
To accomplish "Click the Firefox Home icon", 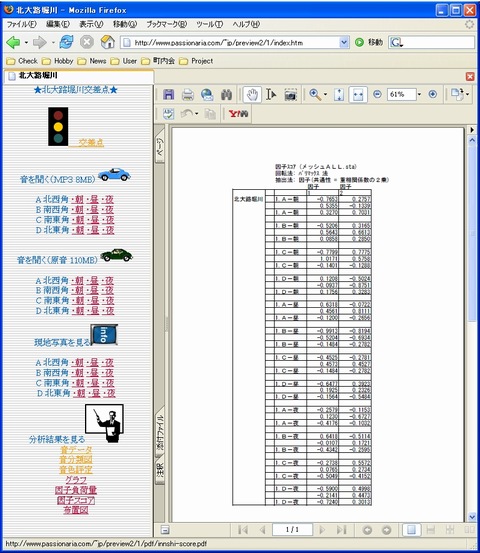I will tap(108, 42).
